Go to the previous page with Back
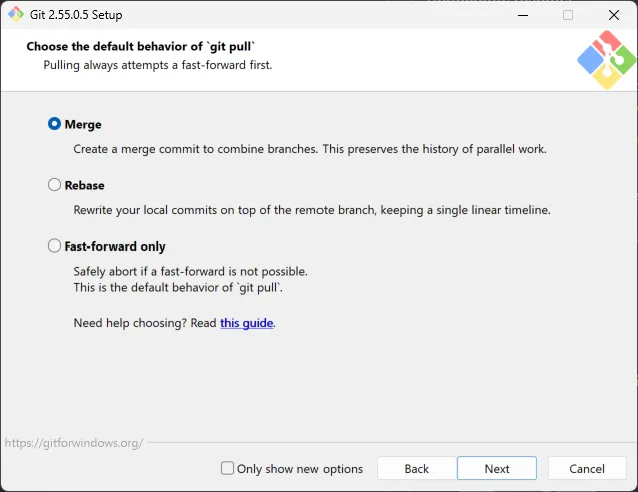This screenshot has height=492, width=638. click(x=417, y=468)
